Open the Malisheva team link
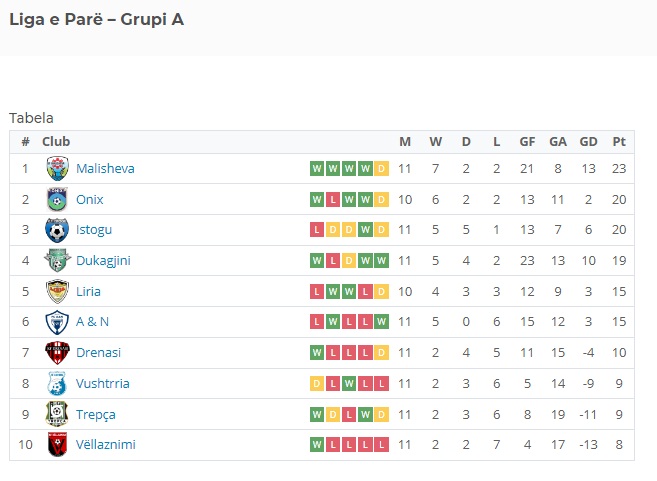 (x=105, y=168)
